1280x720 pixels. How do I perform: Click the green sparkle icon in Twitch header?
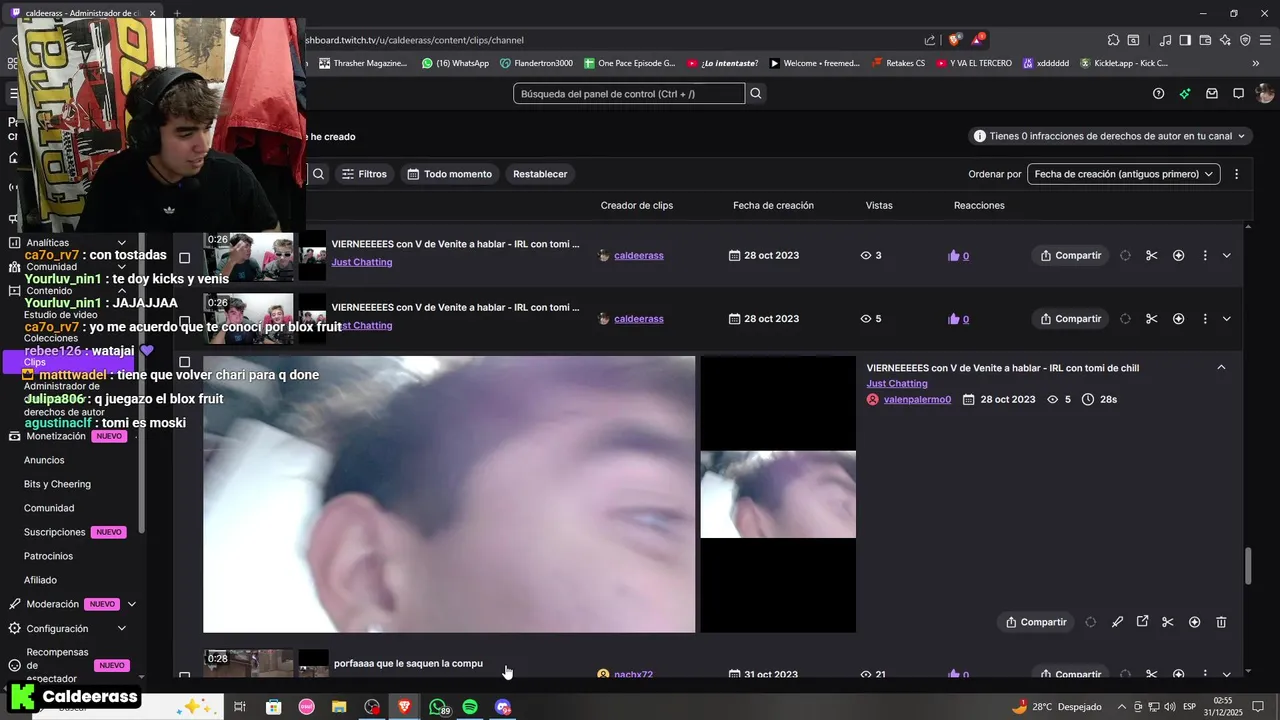1185,93
